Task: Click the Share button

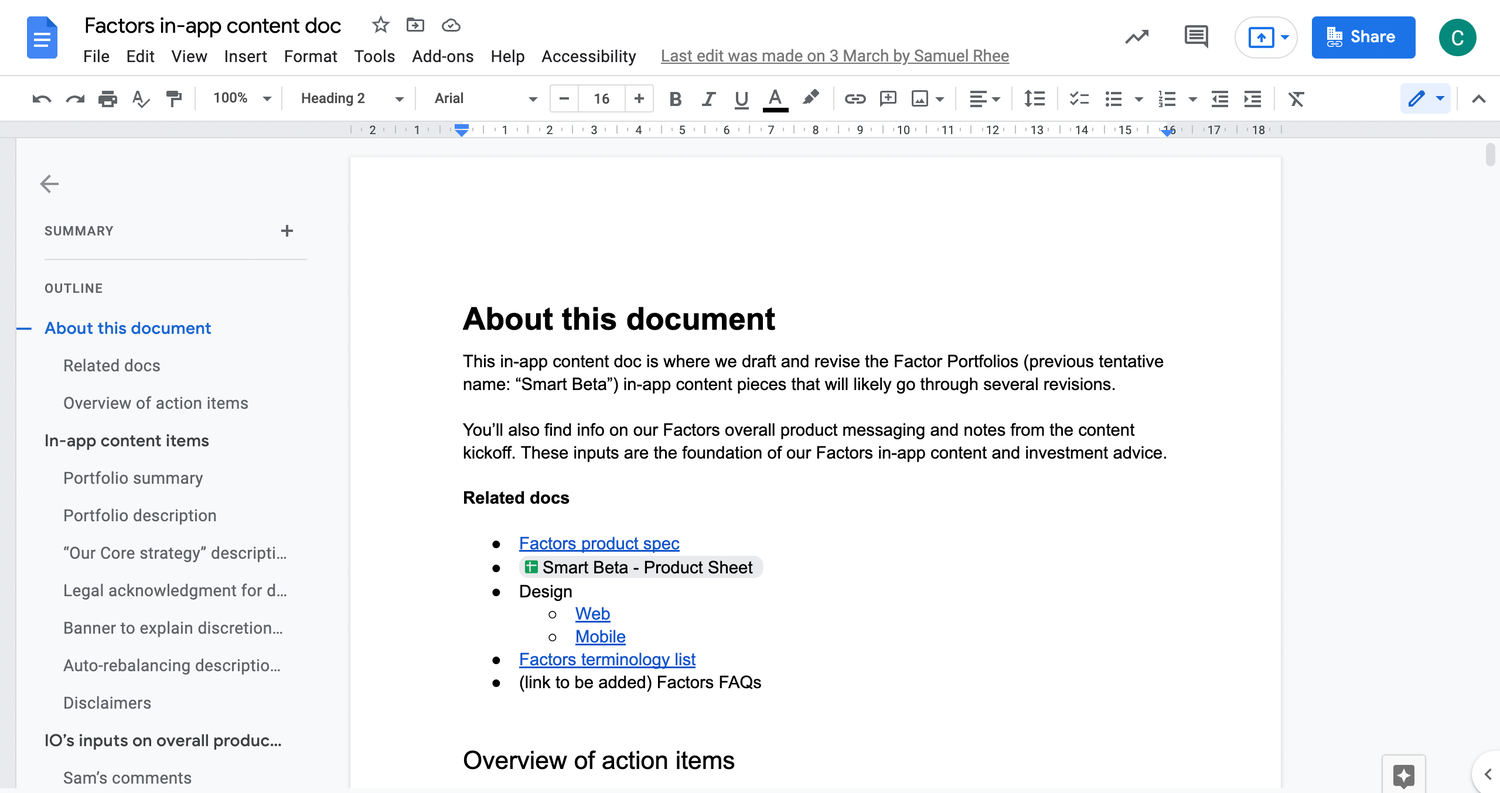Action: click(1363, 37)
